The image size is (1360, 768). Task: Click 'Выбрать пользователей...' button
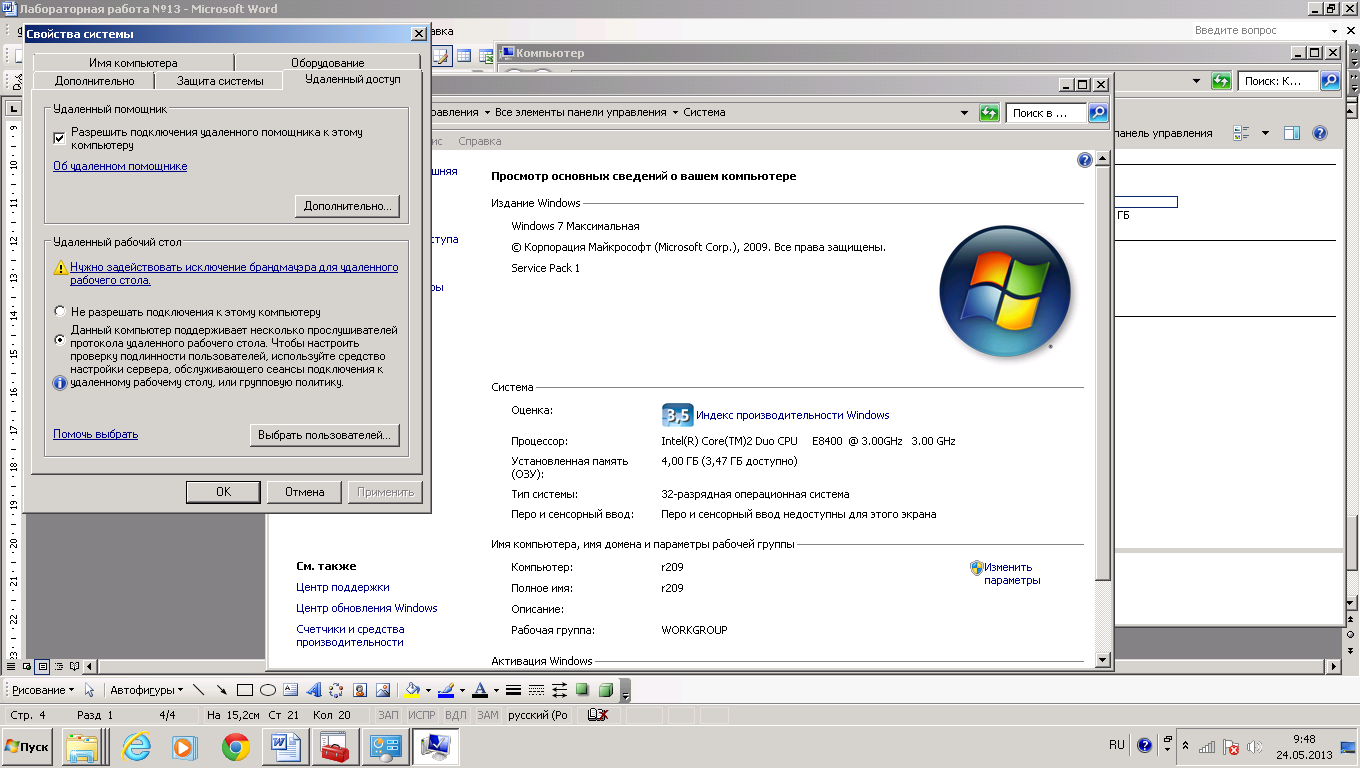click(324, 436)
